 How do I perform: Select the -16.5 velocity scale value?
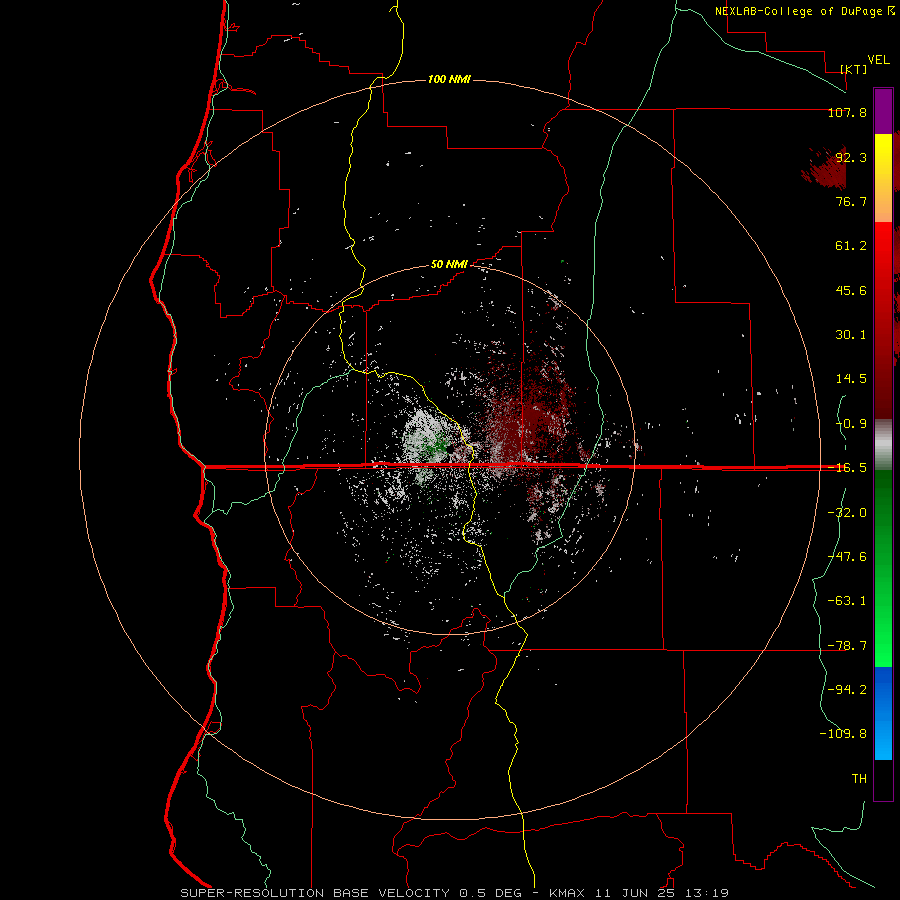pyautogui.click(x=847, y=468)
